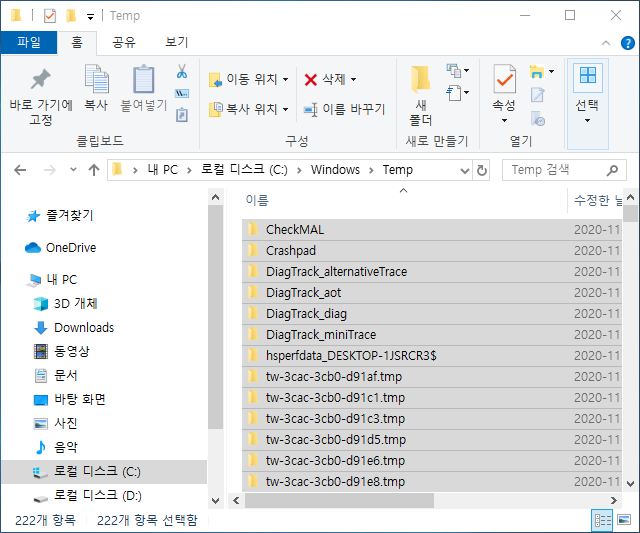Click the paste shortcut icon

tap(182, 115)
